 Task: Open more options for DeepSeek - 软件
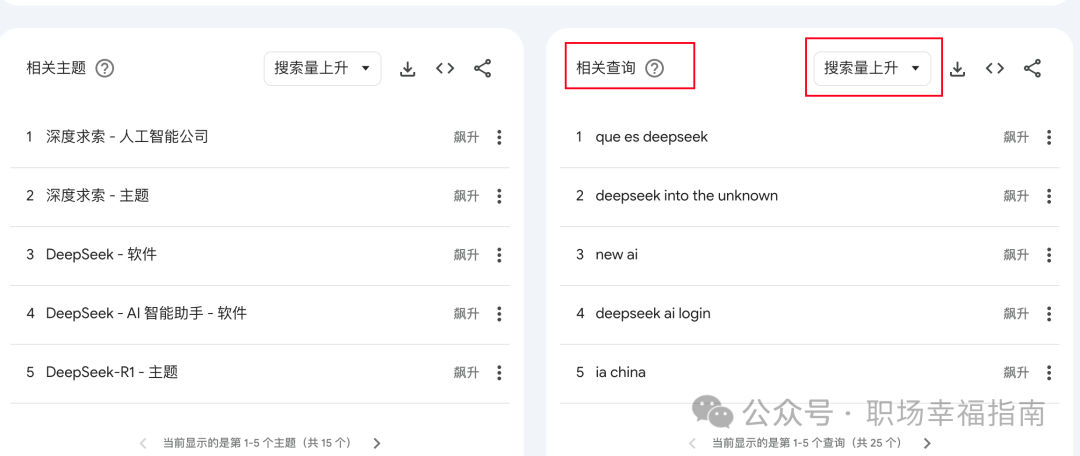coord(499,255)
